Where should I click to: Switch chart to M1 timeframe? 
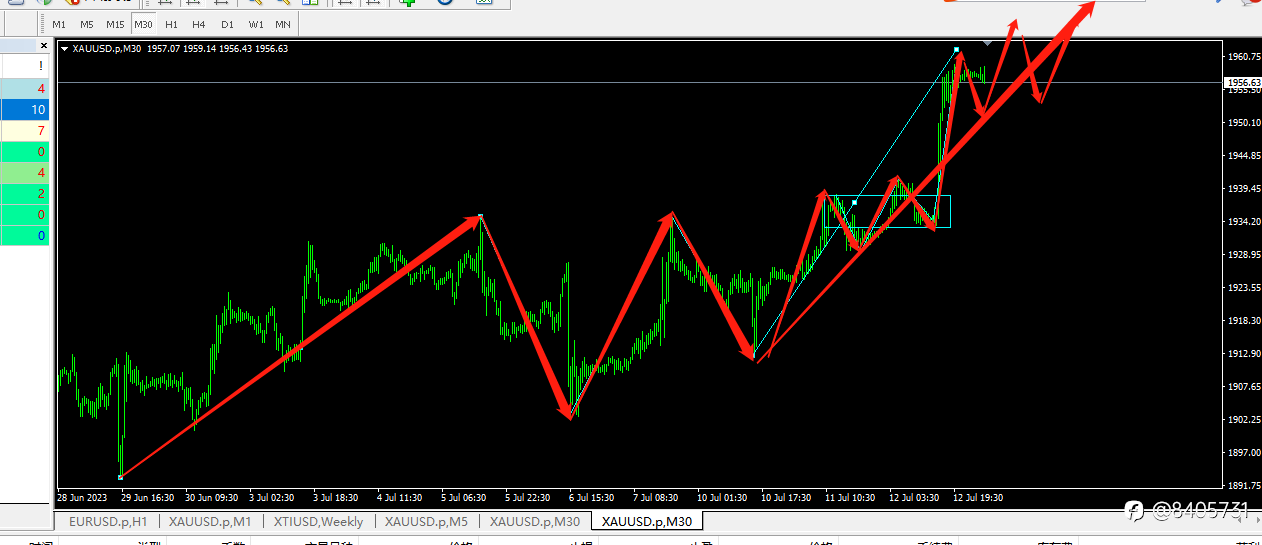59,24
